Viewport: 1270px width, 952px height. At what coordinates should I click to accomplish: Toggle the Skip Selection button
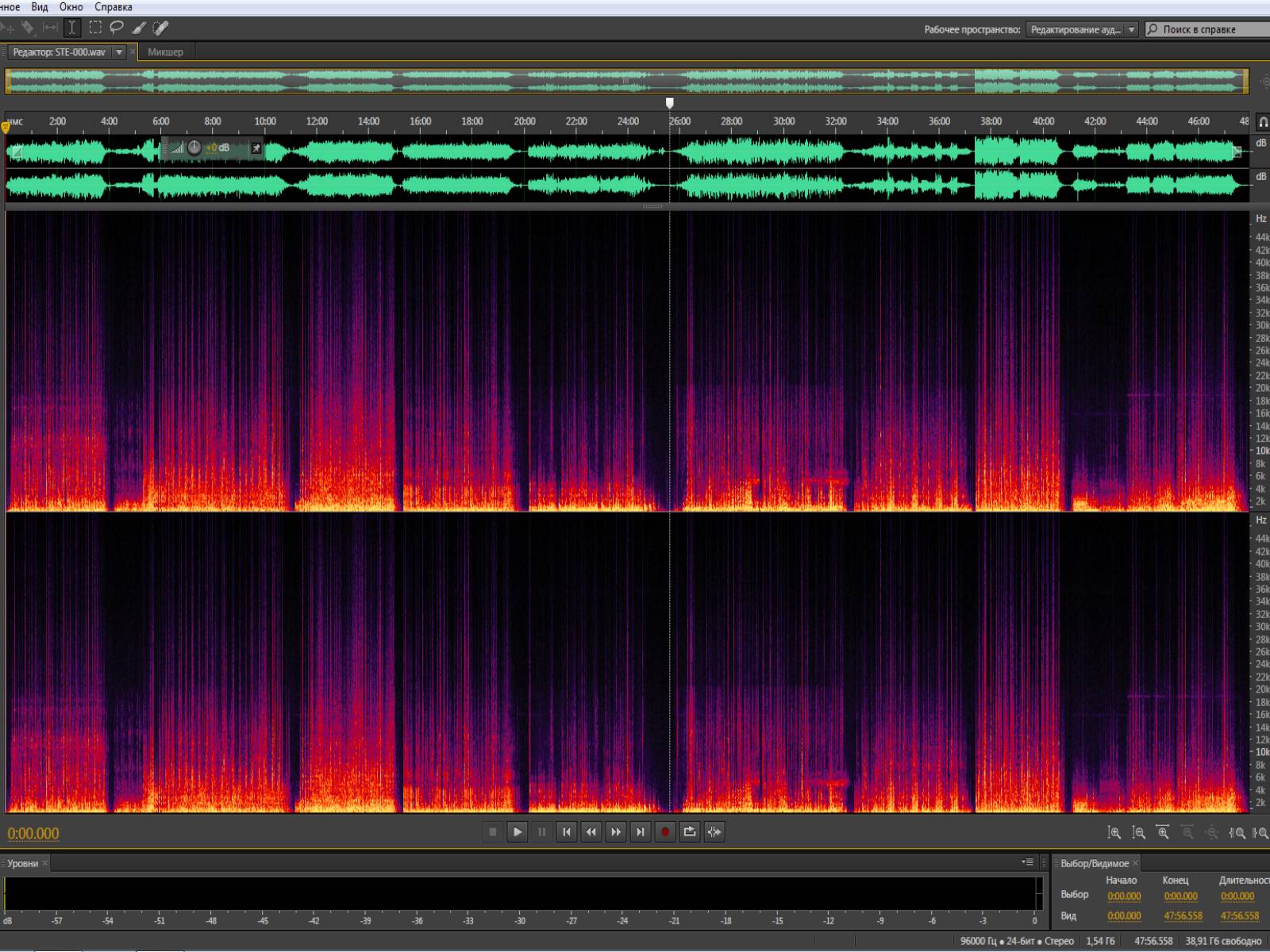(714, 832)
